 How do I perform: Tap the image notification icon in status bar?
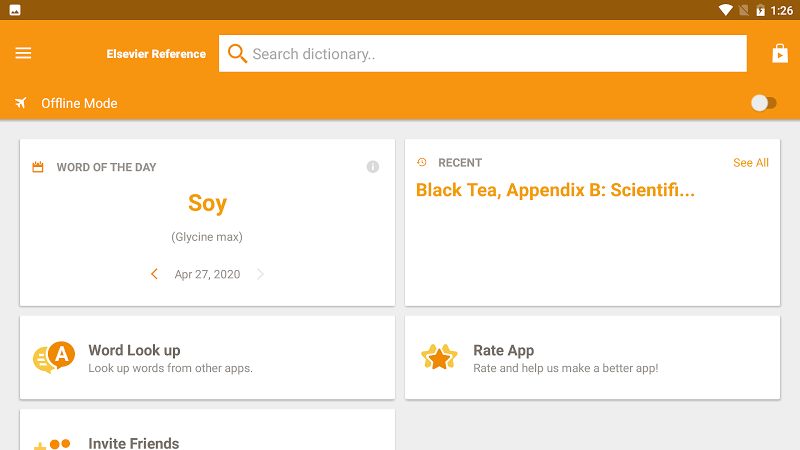(x=15, y=10)
